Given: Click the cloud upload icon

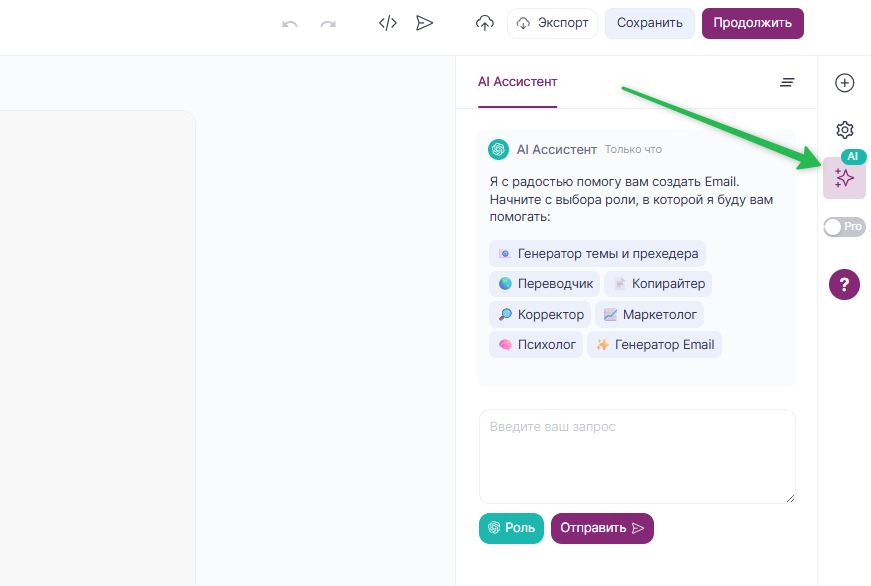Looking at the screenshot, I should [x=484, y=23].
